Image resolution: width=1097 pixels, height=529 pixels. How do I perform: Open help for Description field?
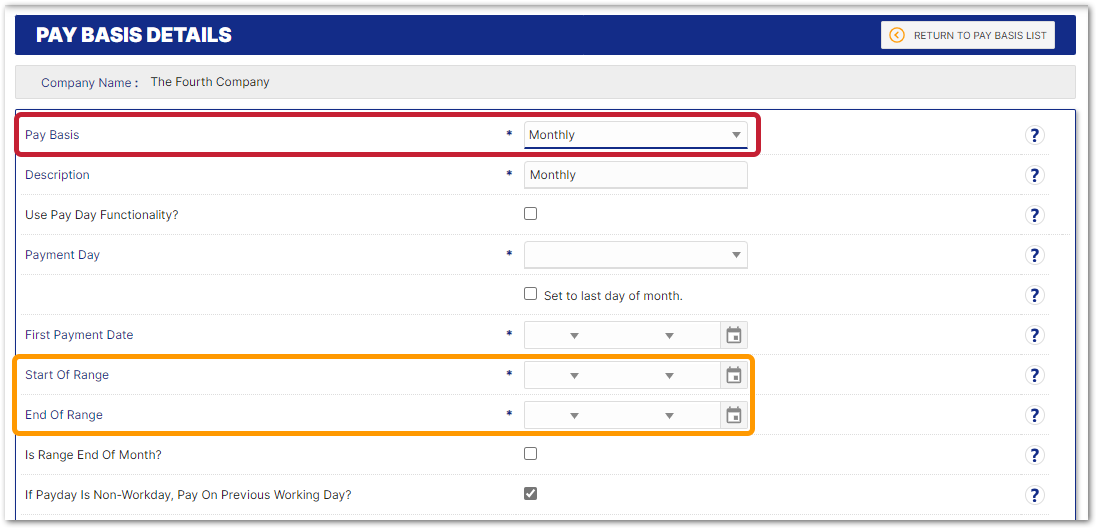(1035, 175)
